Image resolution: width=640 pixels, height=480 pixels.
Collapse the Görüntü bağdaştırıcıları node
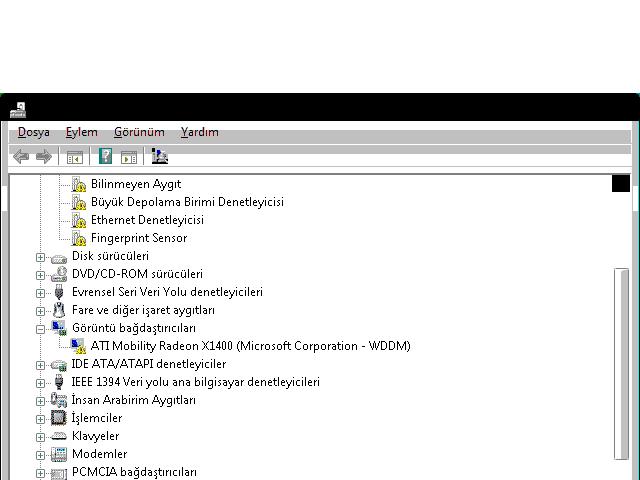pos(40,329)
